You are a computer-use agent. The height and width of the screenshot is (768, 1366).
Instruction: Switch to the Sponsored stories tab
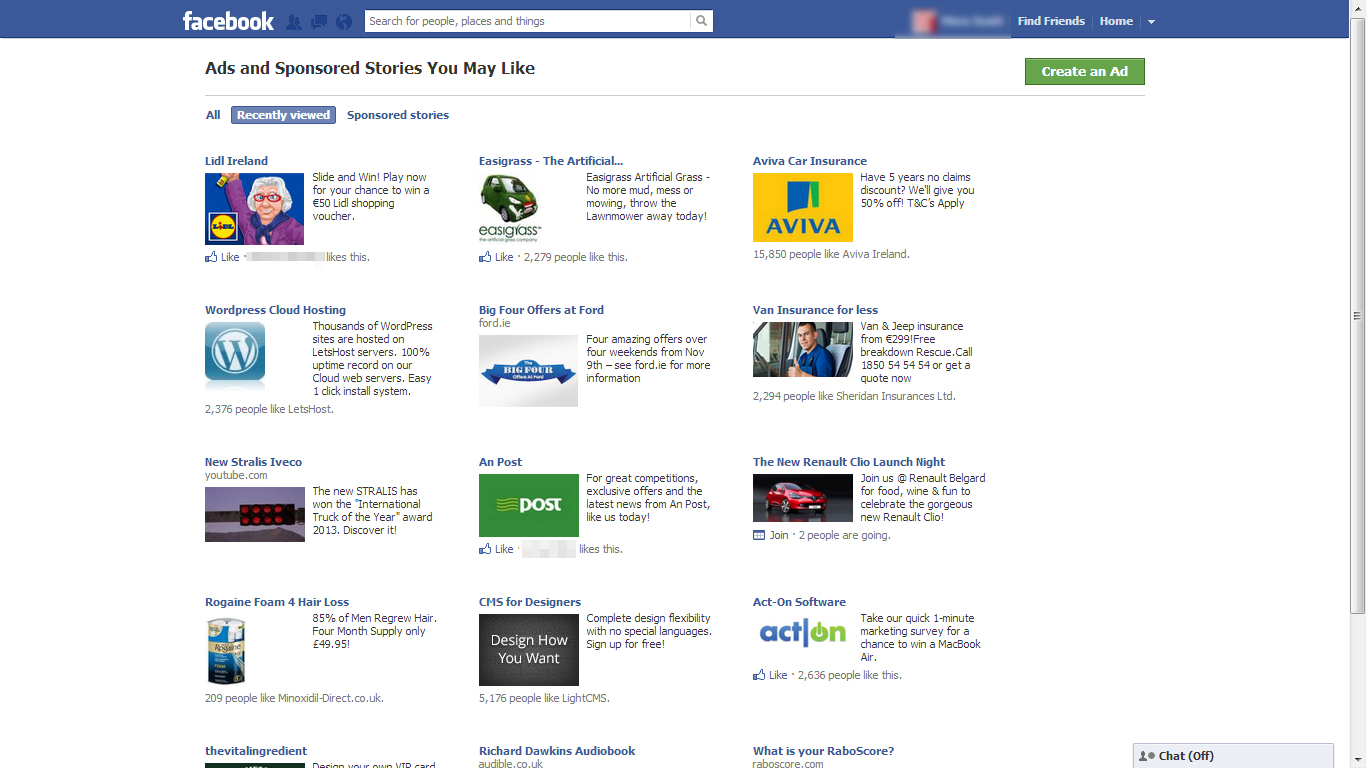click(397, 115)
